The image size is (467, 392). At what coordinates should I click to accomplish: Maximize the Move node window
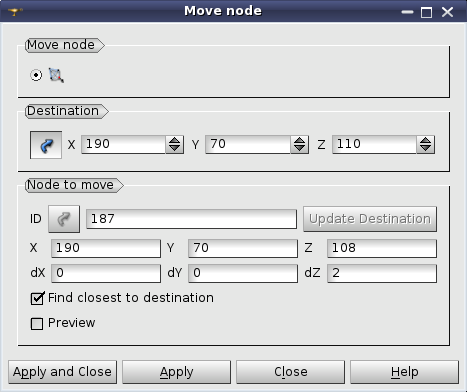point(426,12)
